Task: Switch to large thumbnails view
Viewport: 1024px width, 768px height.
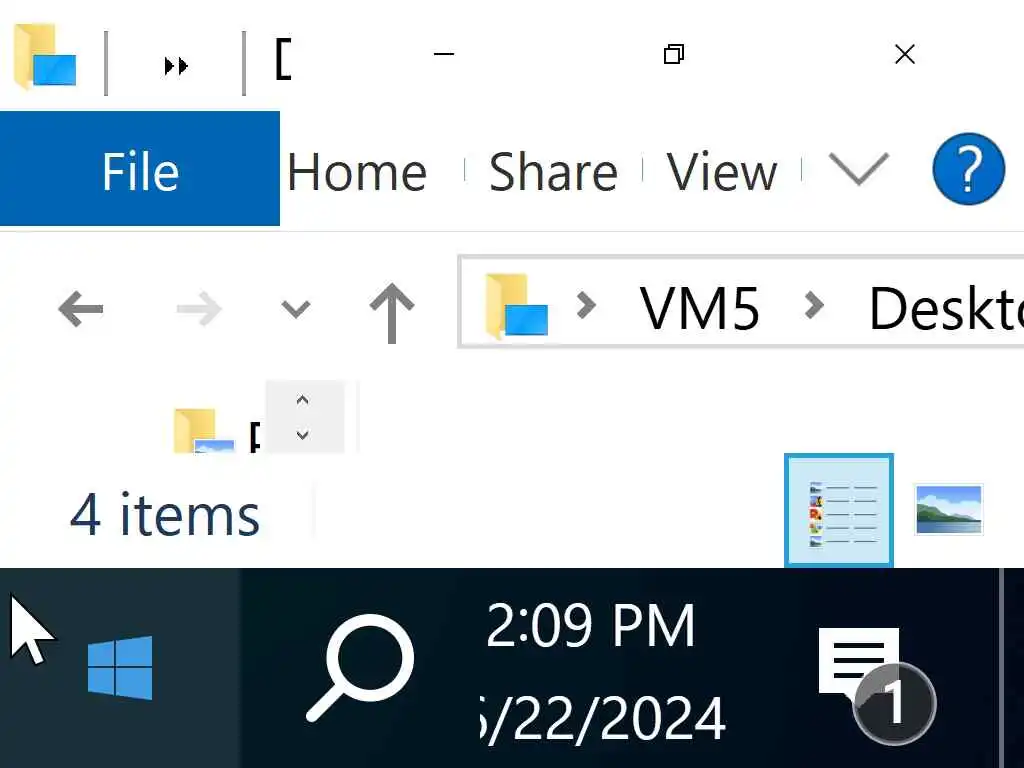Action: point(949,509)
